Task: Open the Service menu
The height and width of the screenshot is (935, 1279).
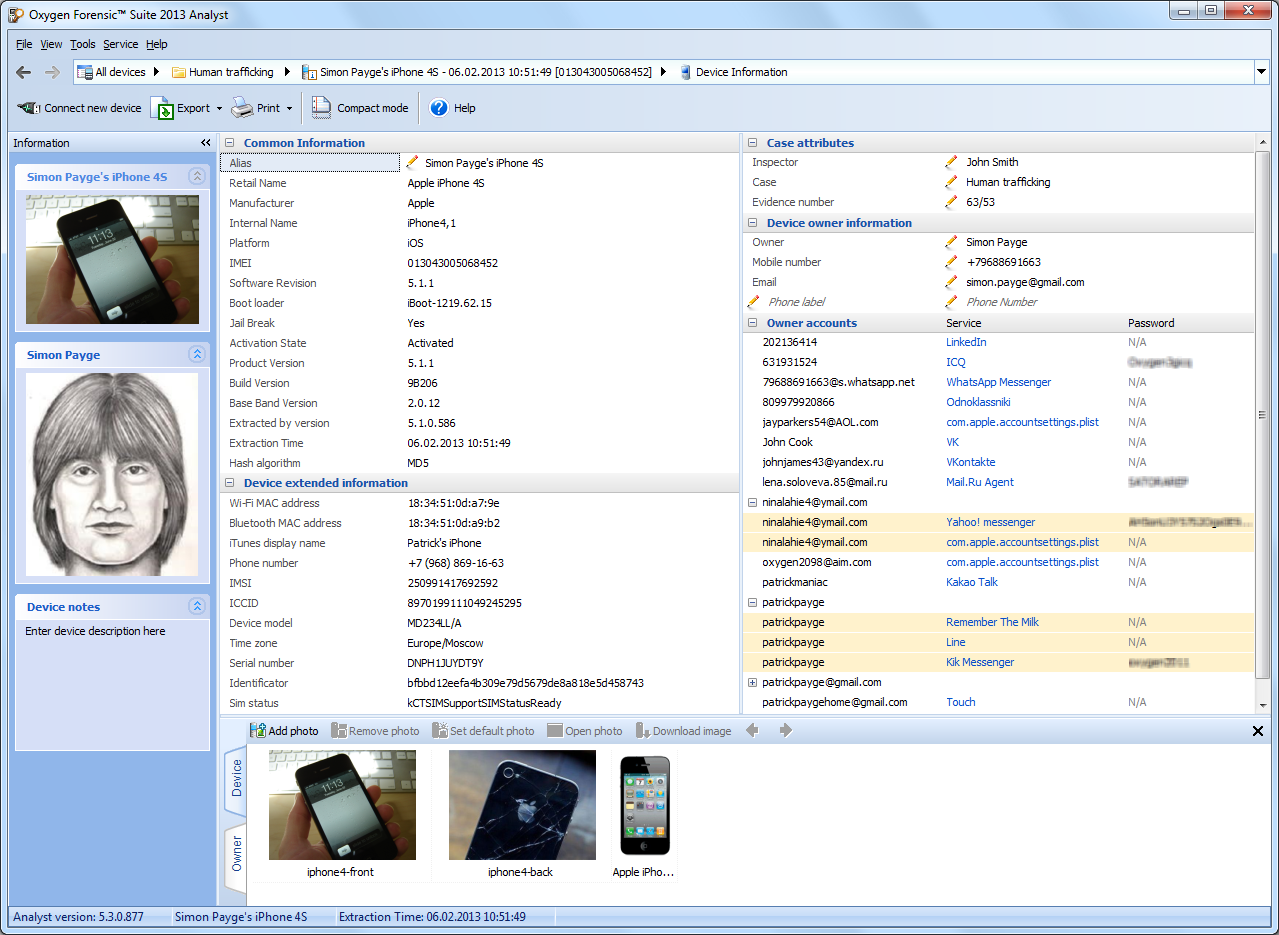Action: [x=121, y=44]
